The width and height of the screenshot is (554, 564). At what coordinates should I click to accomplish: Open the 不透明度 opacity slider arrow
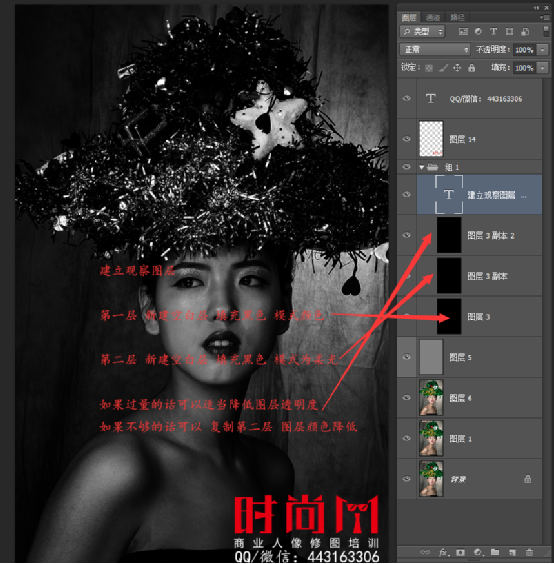click(x=542, y=50)
